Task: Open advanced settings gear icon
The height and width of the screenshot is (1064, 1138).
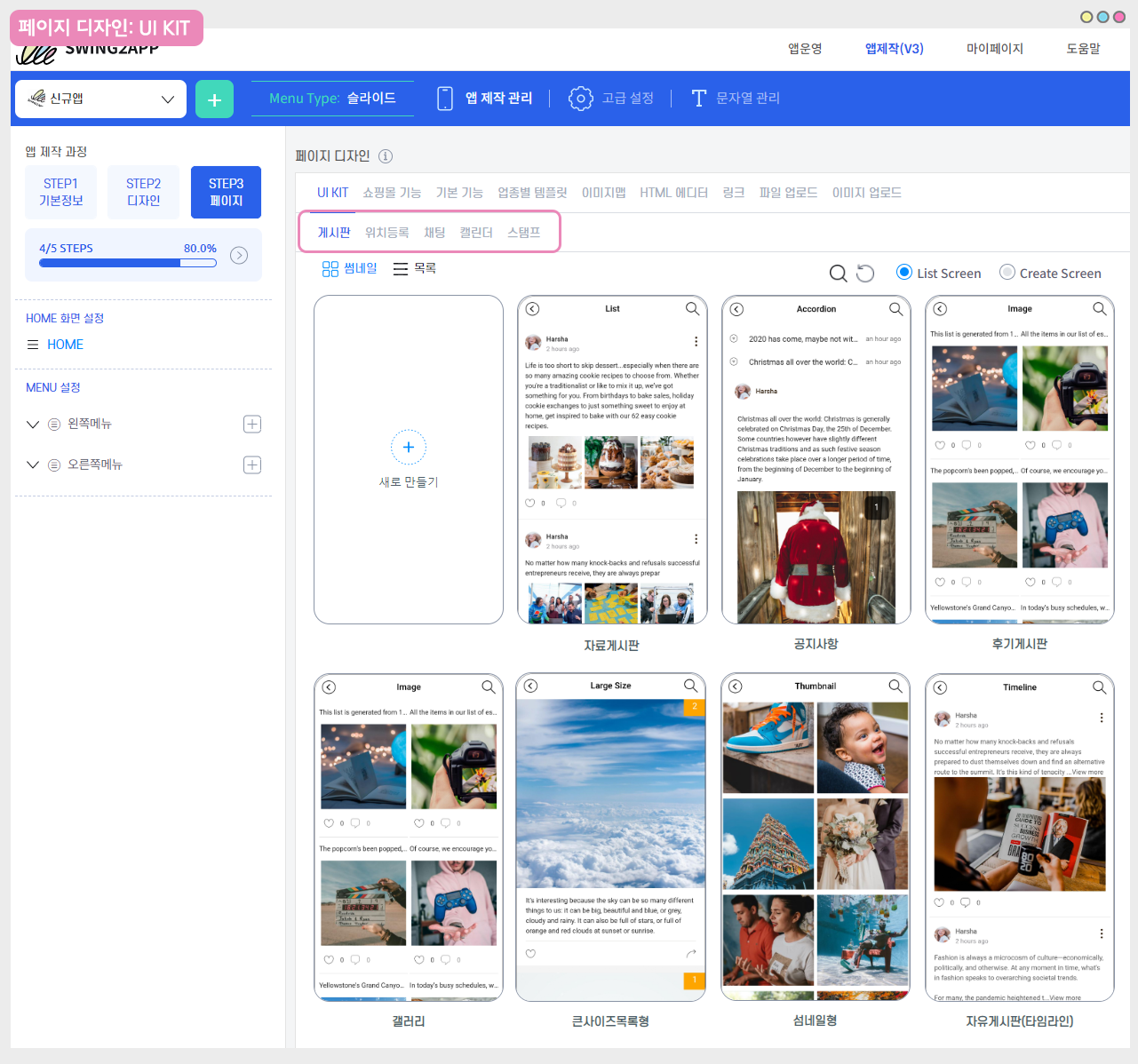Action: click(580, 99)
